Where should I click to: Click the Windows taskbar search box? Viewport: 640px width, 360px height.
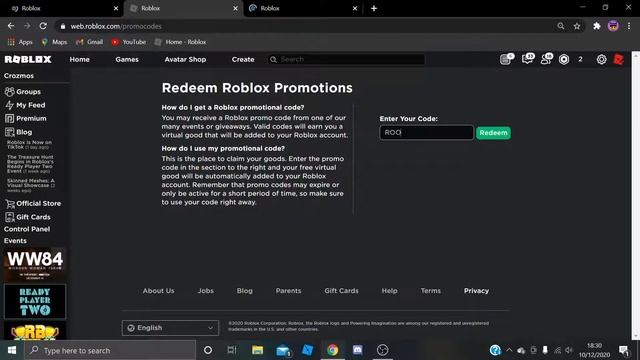click(x=110, y=350)
